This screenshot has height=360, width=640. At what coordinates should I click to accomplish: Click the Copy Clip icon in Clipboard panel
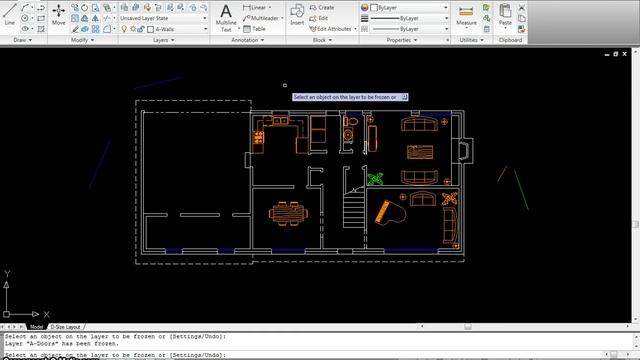(522, 18)
